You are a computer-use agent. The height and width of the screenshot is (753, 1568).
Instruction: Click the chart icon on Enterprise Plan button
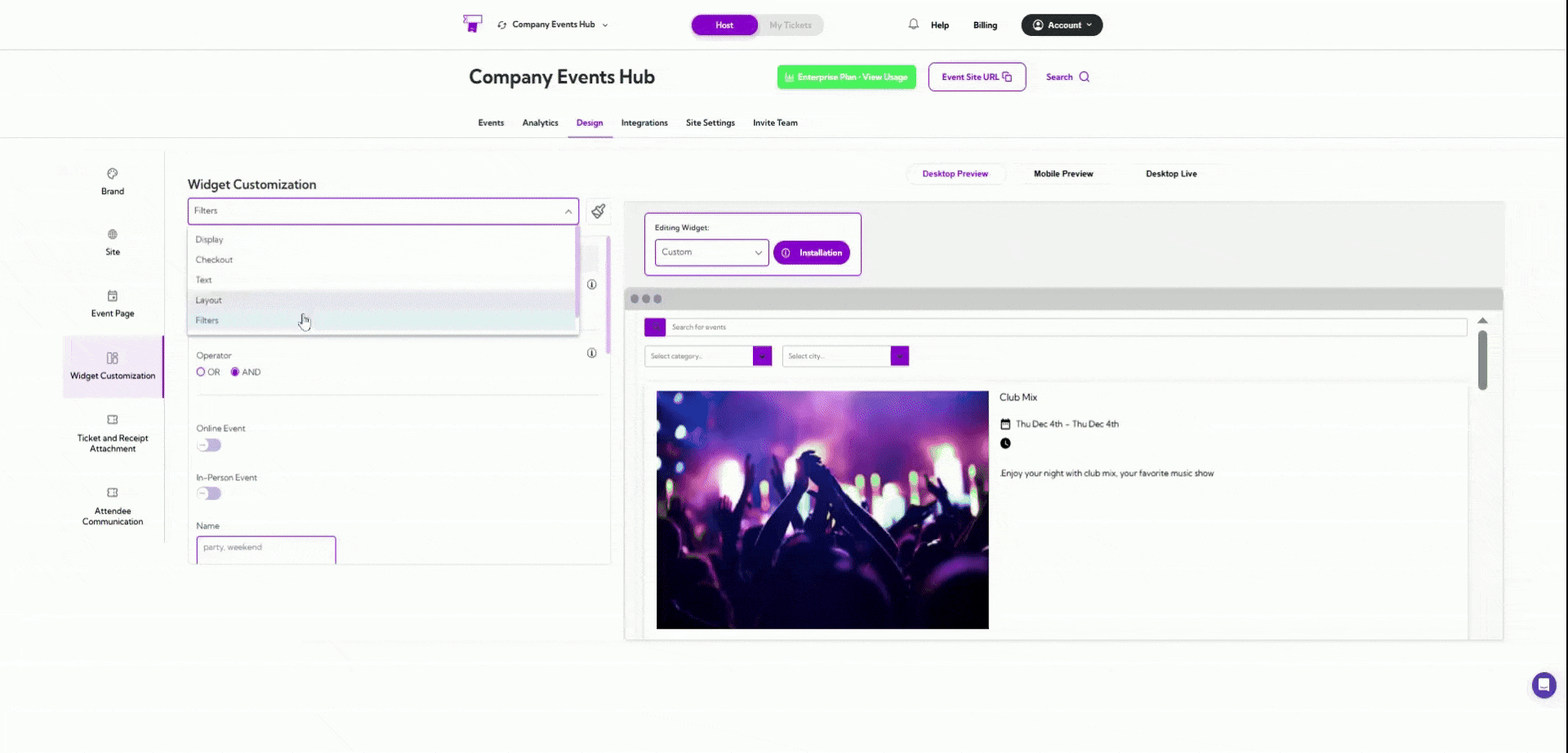789,78
